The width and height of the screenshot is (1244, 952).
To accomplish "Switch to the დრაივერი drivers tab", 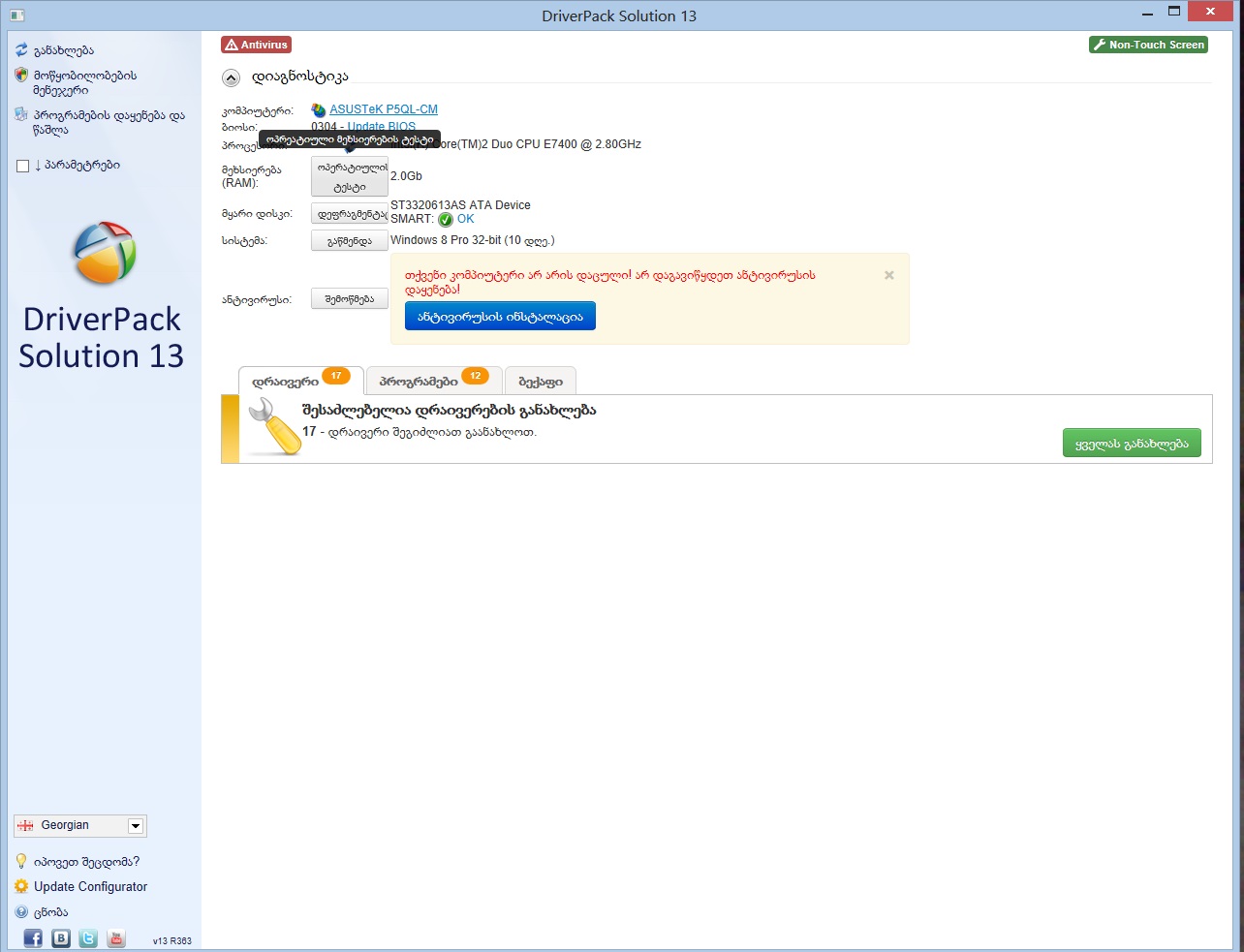I will tap(300, 381).
